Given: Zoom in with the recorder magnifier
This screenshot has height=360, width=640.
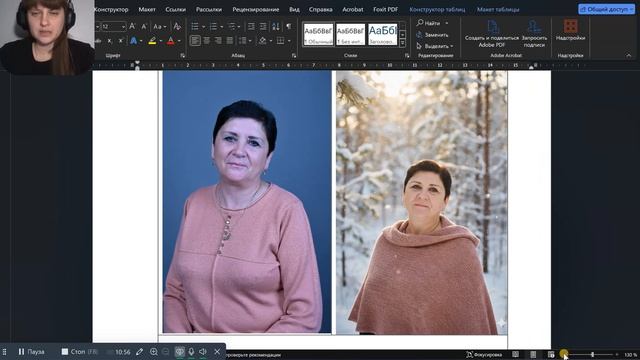Looking at the screenshot, I should coord(153,351).
